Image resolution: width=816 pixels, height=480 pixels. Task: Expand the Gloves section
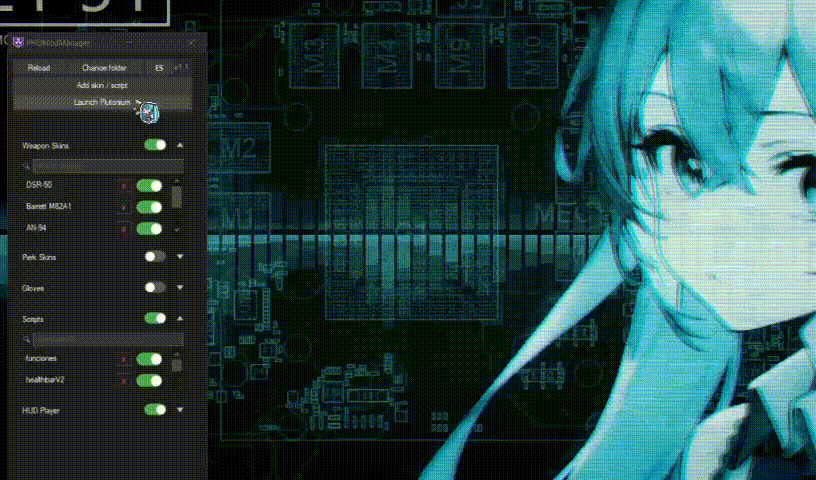pyautogui.click(x=180, y=287)
